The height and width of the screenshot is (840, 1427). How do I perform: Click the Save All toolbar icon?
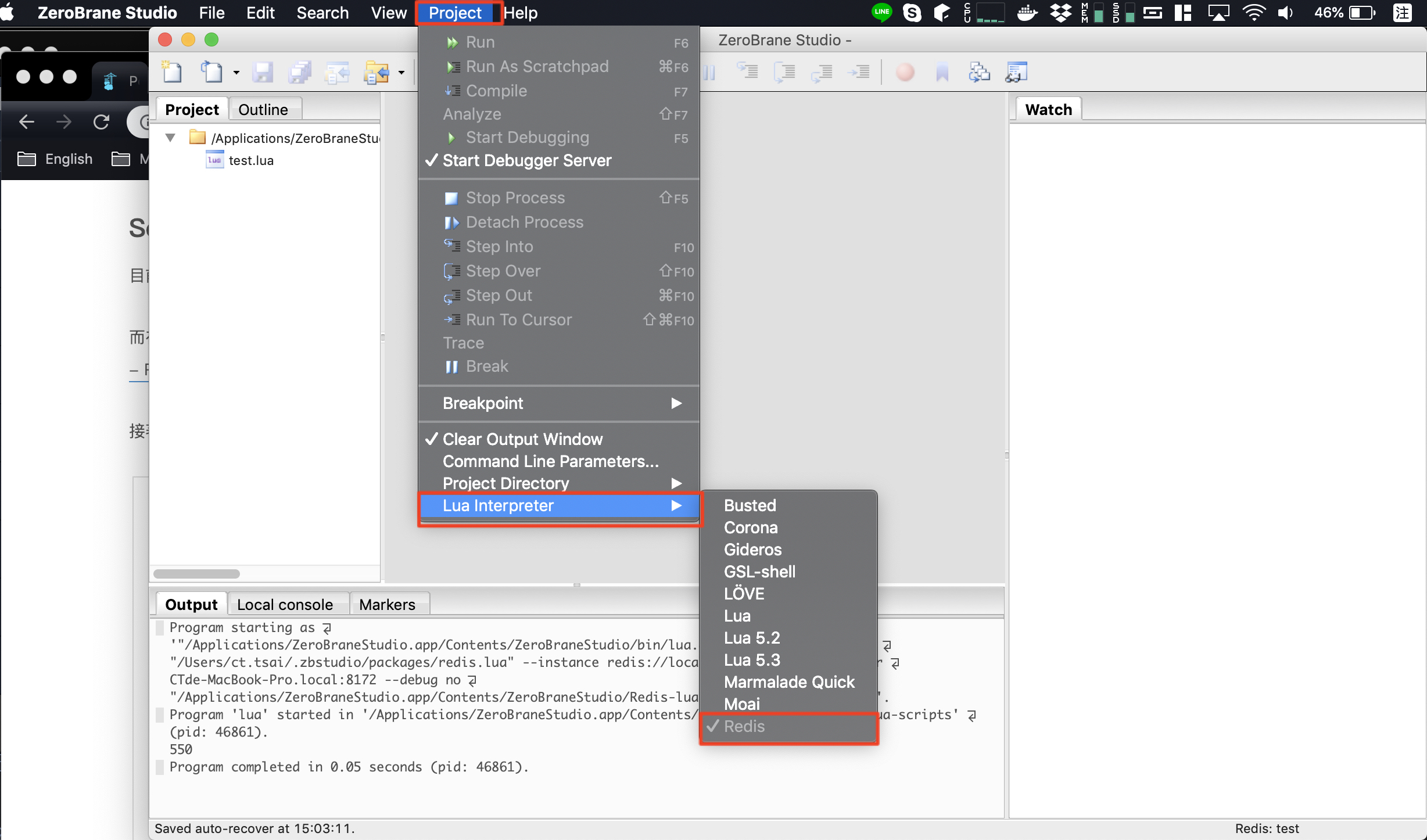(300, 73)
